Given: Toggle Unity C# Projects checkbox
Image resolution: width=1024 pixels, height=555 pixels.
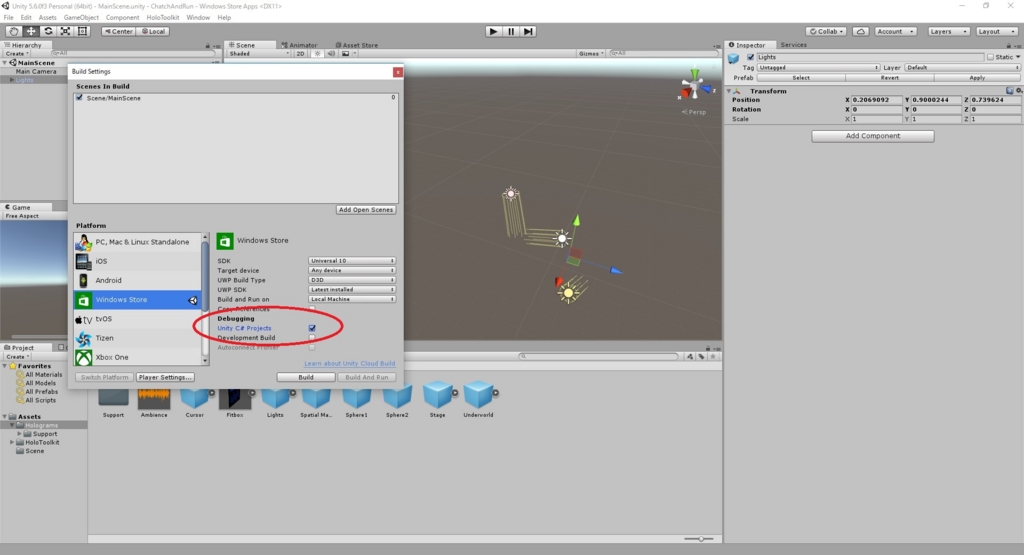Looking at the screenshot, I should pyautogui.click(x=312, y=328).
